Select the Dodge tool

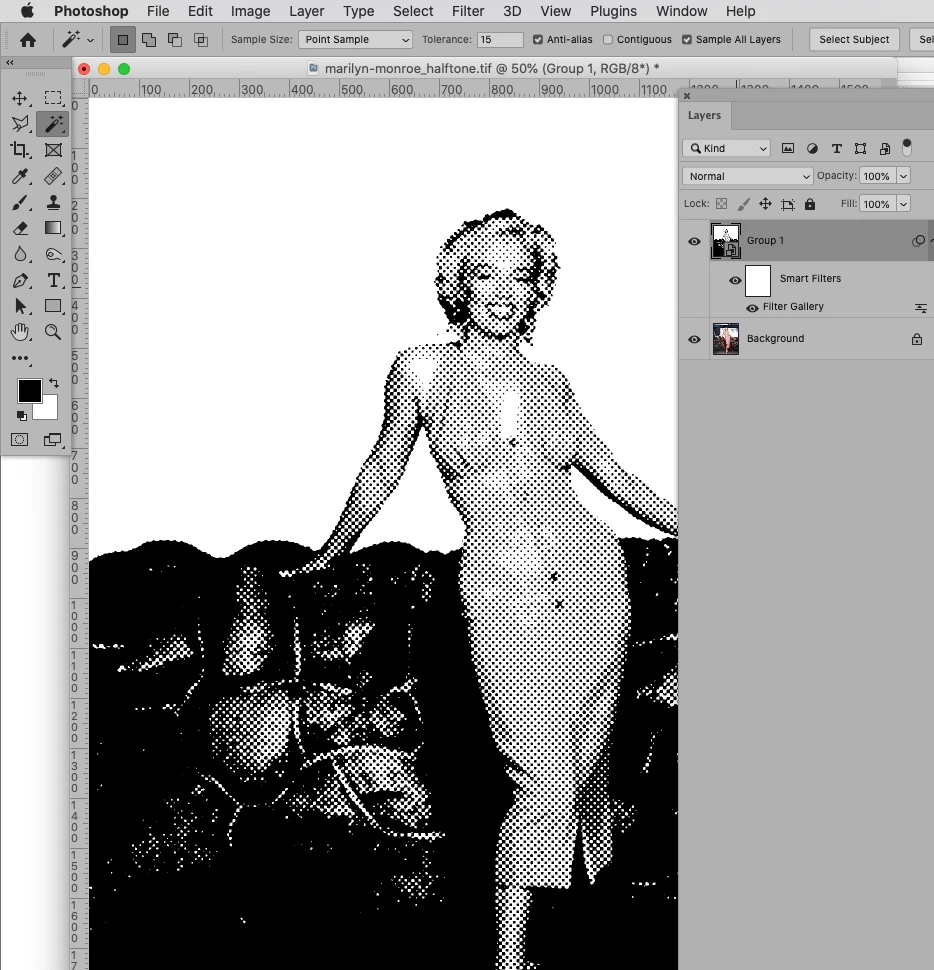(53, 254)
